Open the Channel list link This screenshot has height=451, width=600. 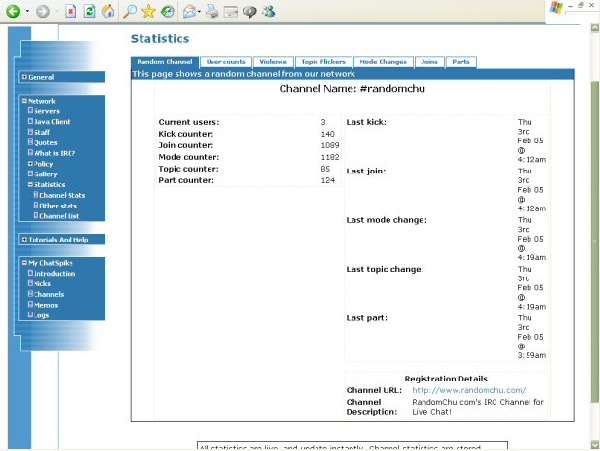pos(59,216)
